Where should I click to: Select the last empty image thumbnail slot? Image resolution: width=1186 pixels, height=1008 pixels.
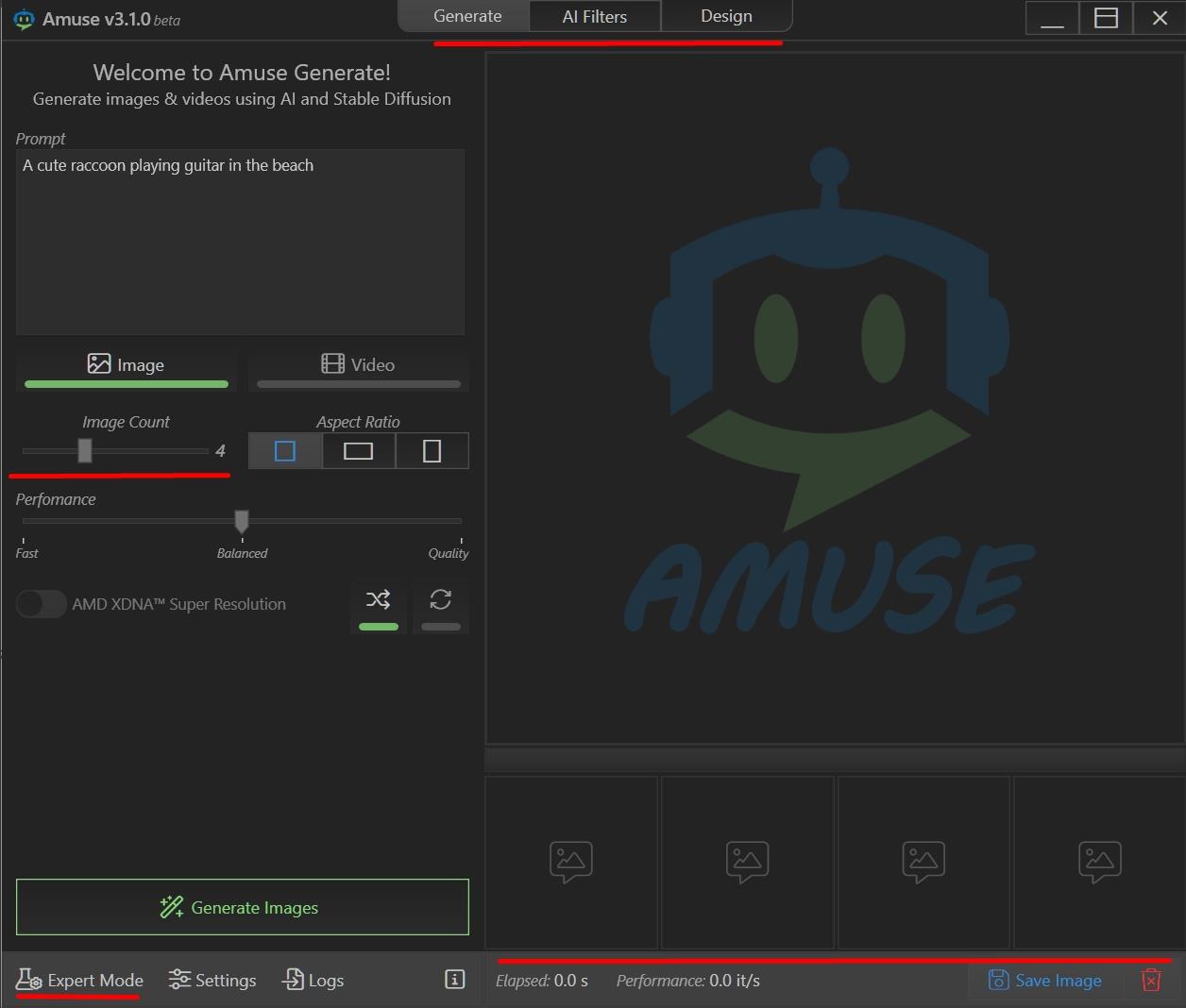(x=1099, y=862)
